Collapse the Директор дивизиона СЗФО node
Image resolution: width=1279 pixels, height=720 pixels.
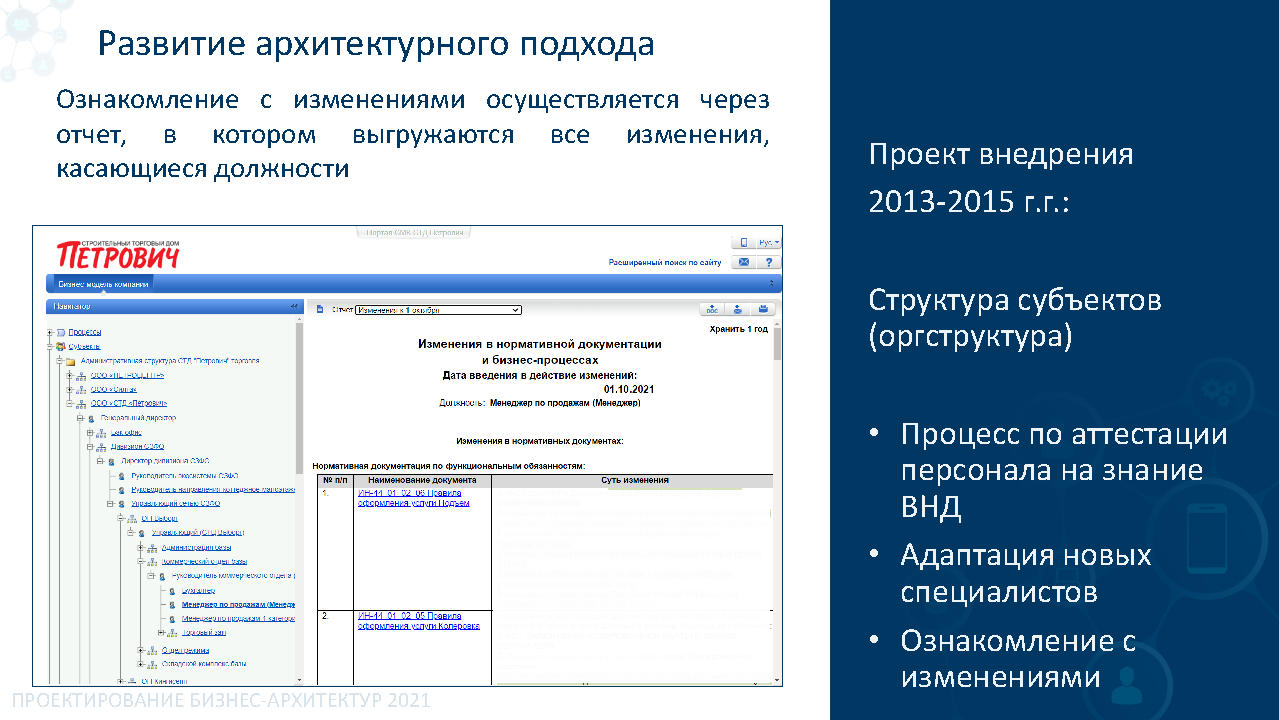pos(101,461)
